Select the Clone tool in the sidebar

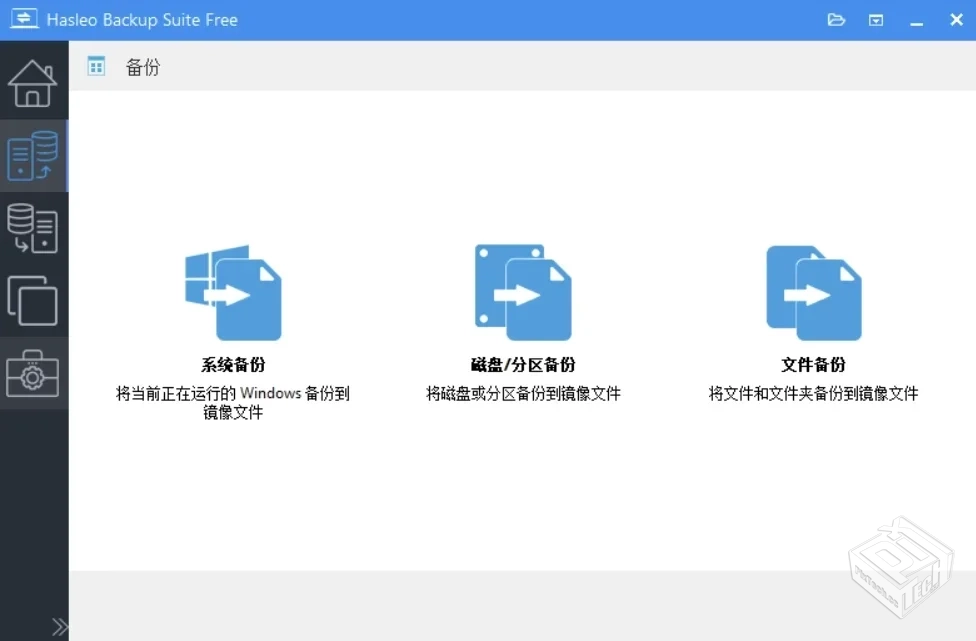coord(33,301)
